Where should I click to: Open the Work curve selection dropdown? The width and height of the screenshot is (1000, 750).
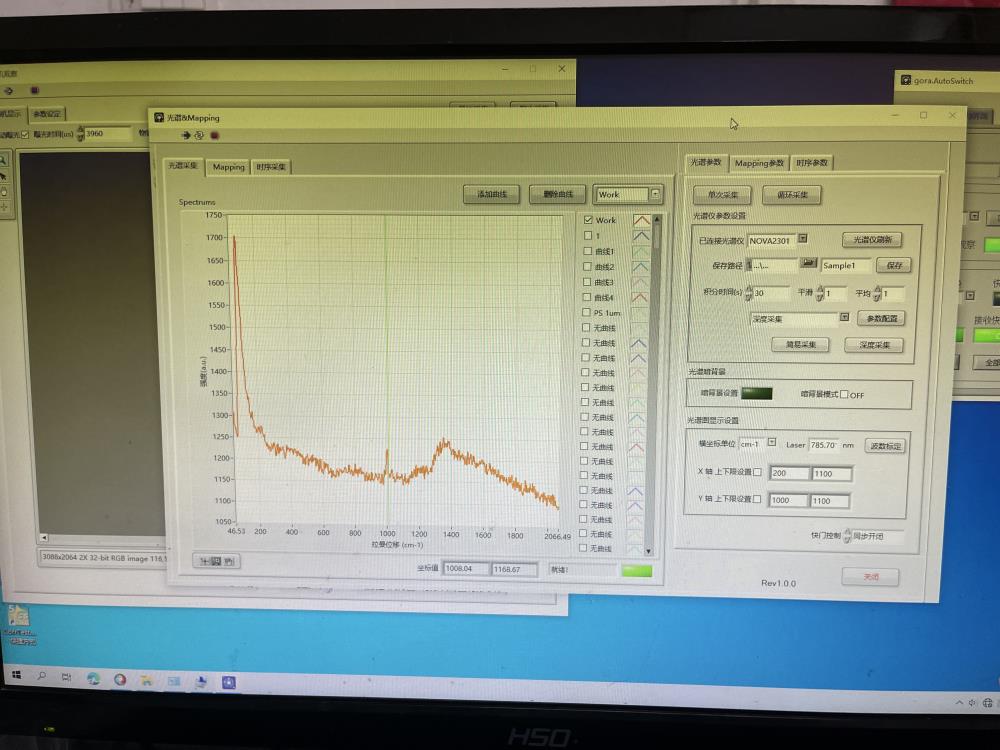click(x=656, y=194)
